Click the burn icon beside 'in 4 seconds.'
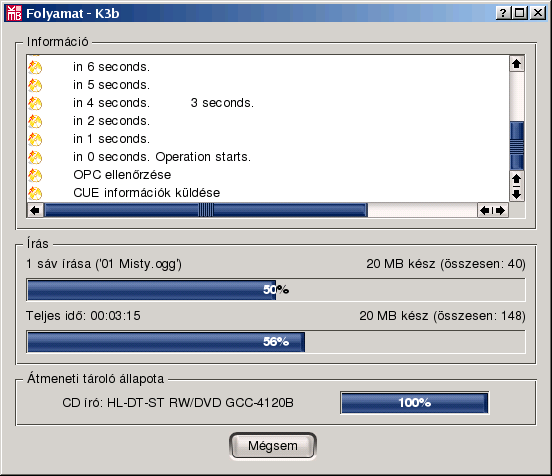The image size is (552, 476). click(x=35, y=103)
